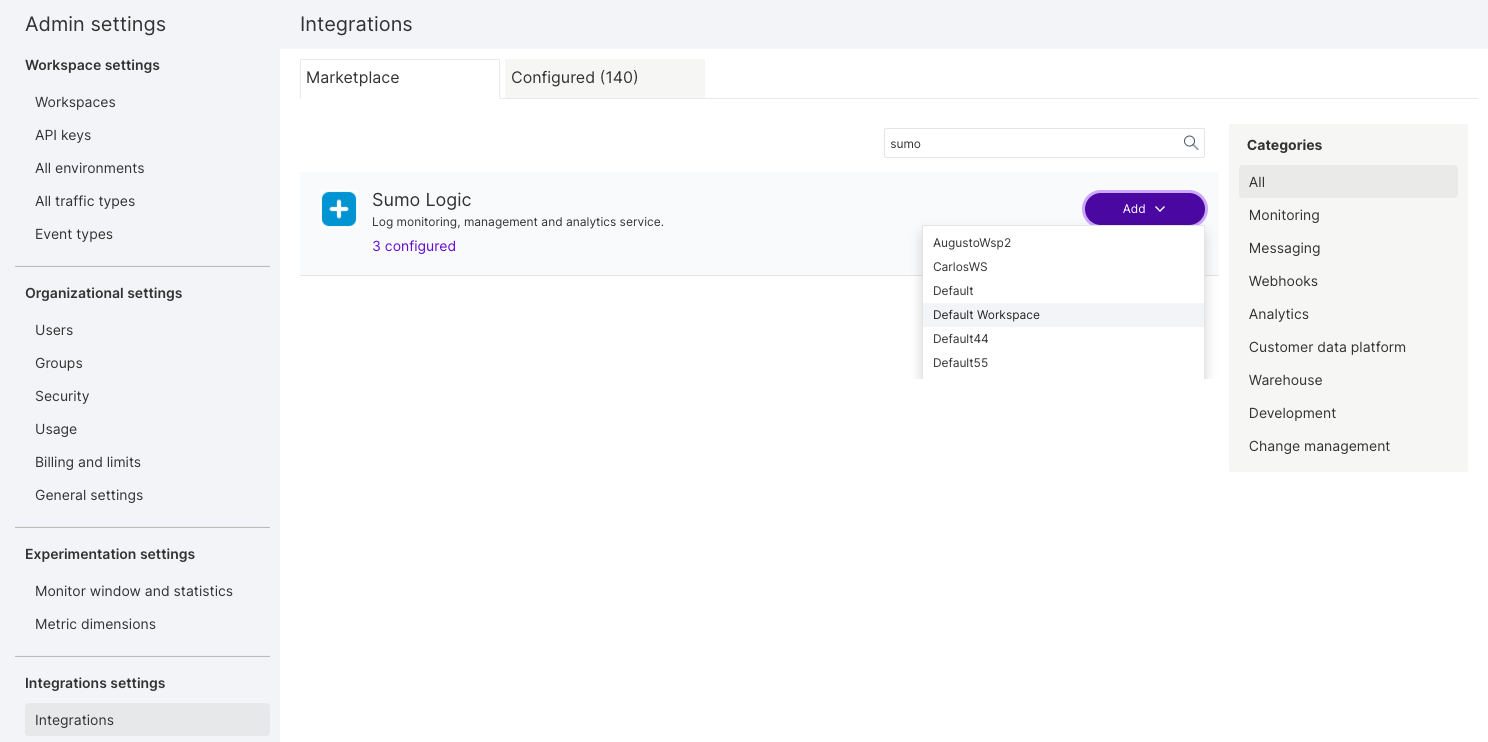1488x742 pixels.
Task: Pick CarlosWS from the workspace dropdown
Action: pos(960,267)
